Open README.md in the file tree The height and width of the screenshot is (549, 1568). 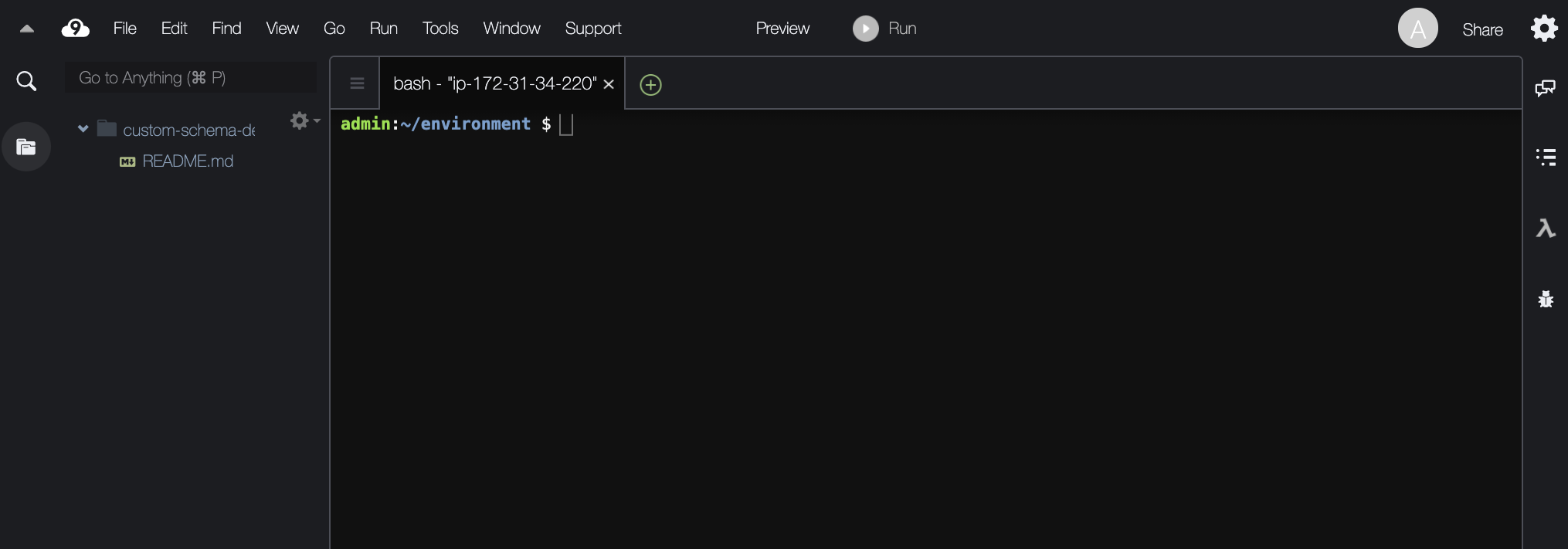[188, 161]
